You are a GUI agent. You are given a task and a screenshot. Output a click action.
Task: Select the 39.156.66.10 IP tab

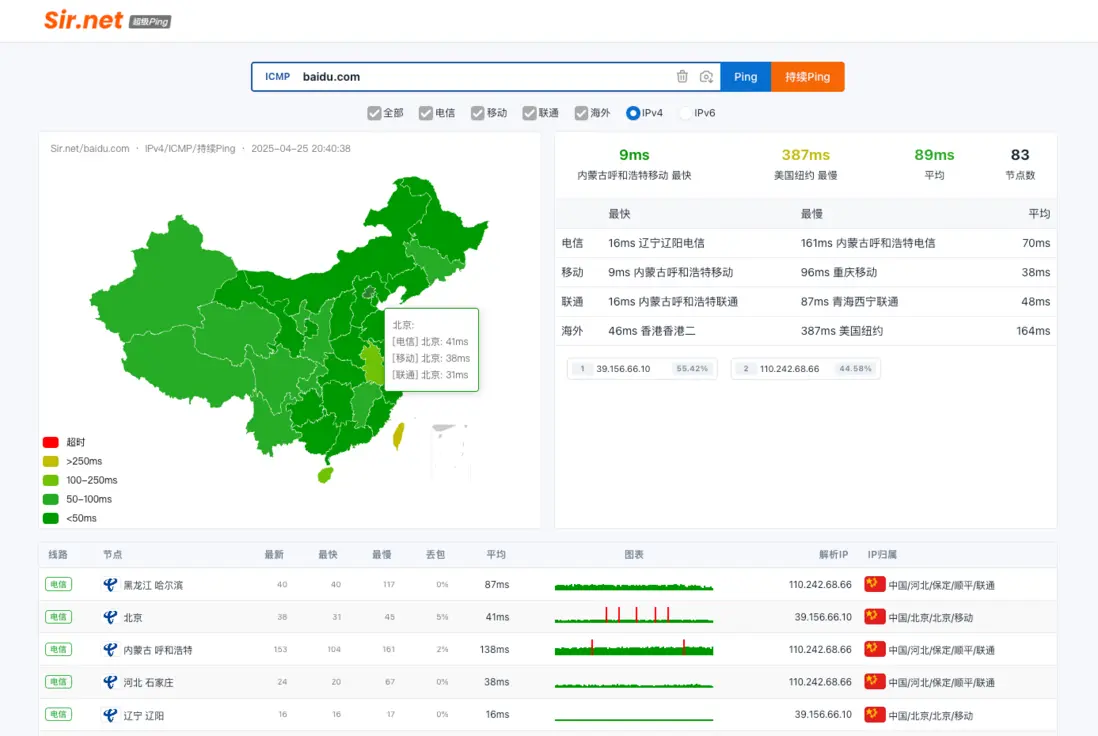(642, 369)
